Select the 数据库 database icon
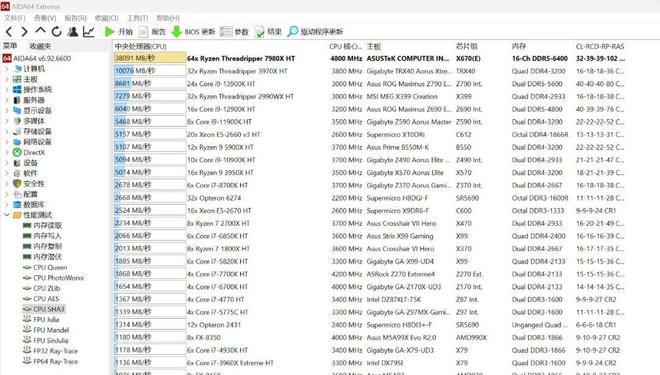 point(17,205)
